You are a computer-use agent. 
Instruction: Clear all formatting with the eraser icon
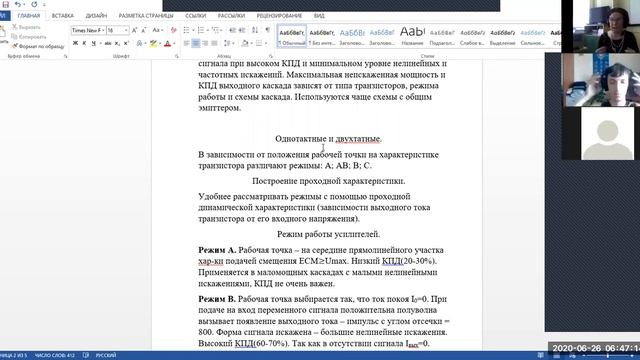tap(173, 30)
